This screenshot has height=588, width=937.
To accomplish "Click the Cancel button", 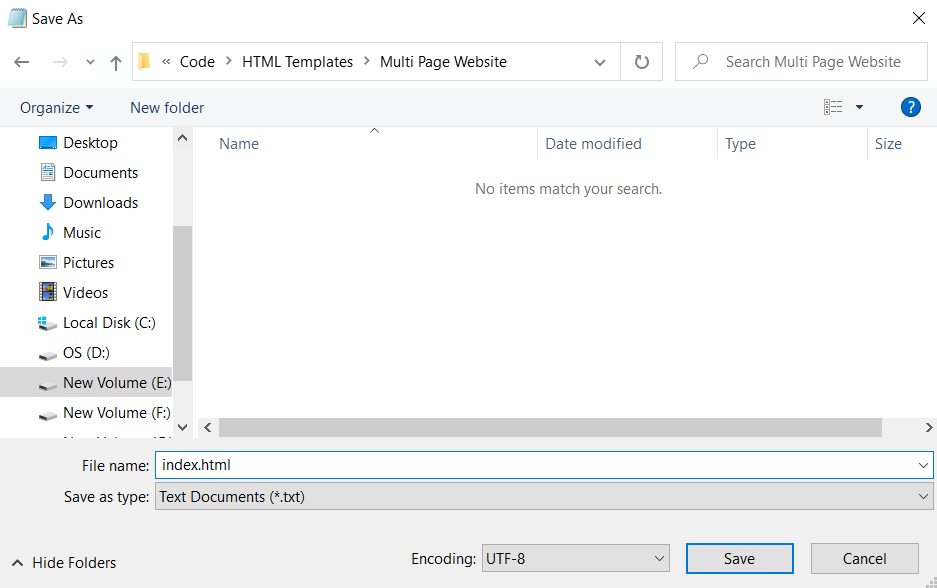I will pyautogui.click(x=864, y=559).
